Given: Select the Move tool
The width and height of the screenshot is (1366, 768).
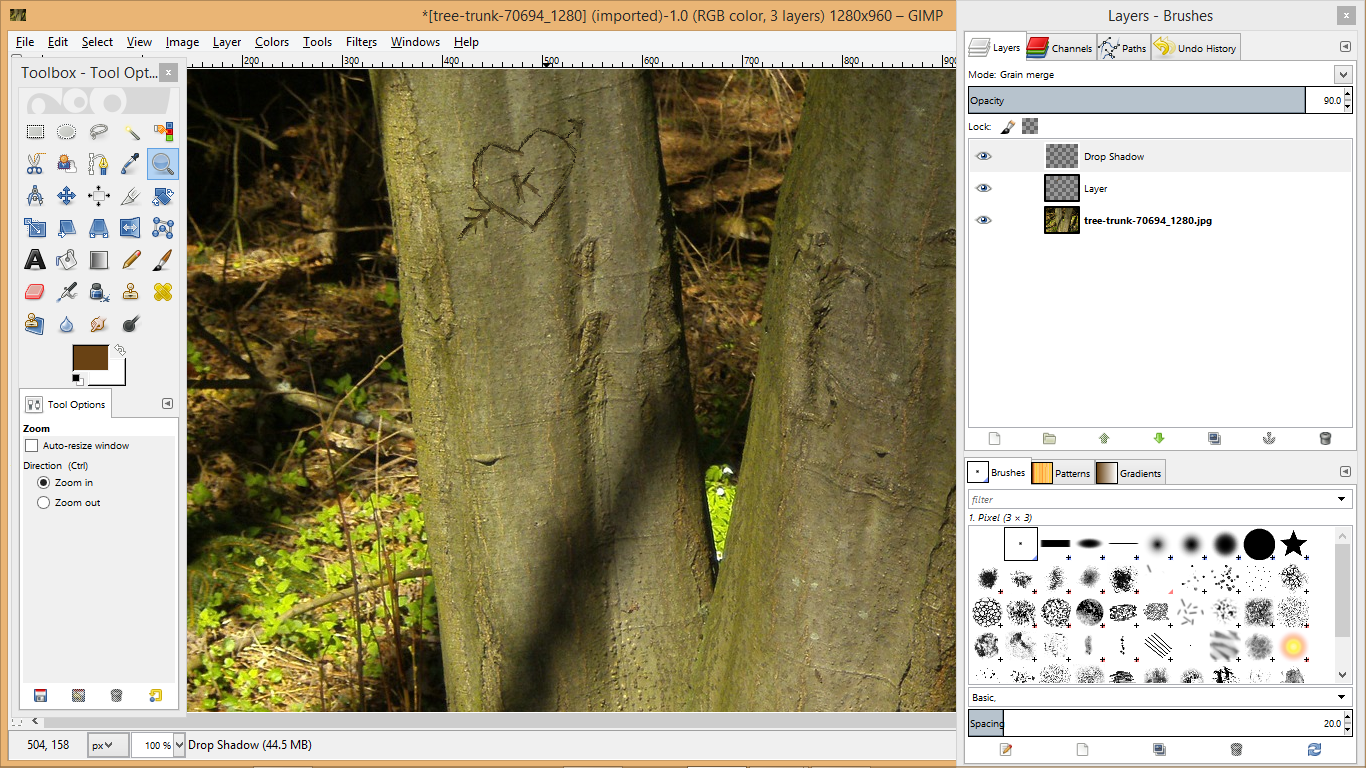Looking at the screenshot, I should pos(66,196).
